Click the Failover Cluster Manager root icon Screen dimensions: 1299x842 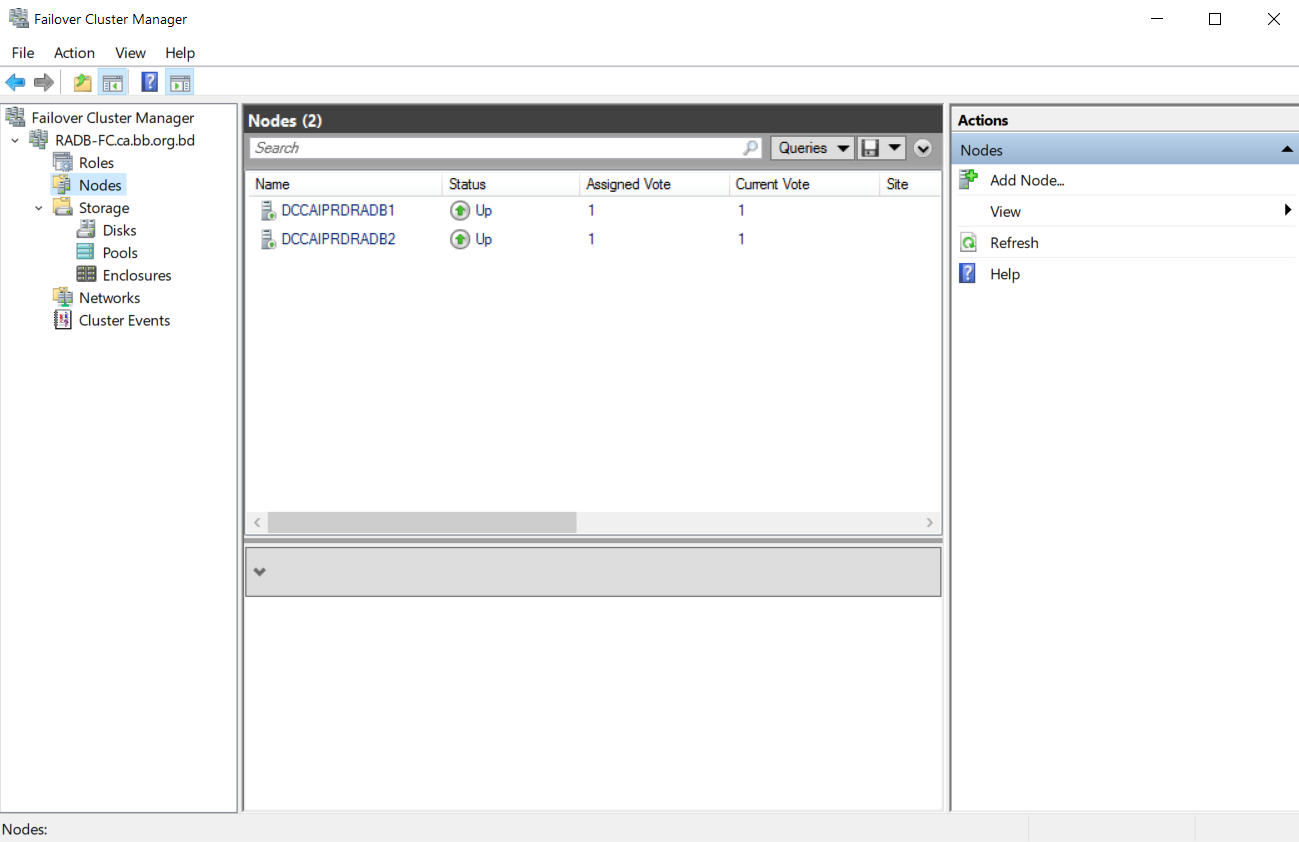click(16, 117)
